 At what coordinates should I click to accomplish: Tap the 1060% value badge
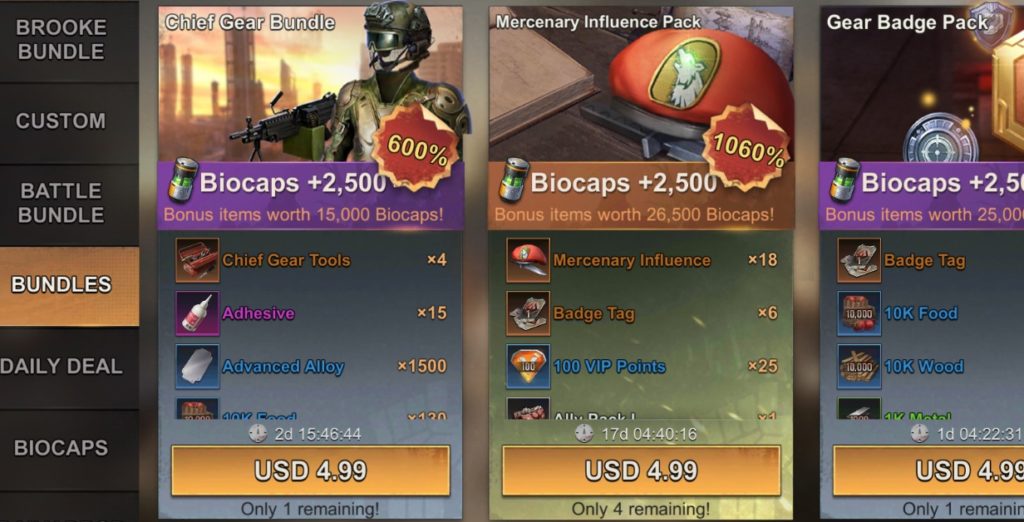[x=748, y=150]
